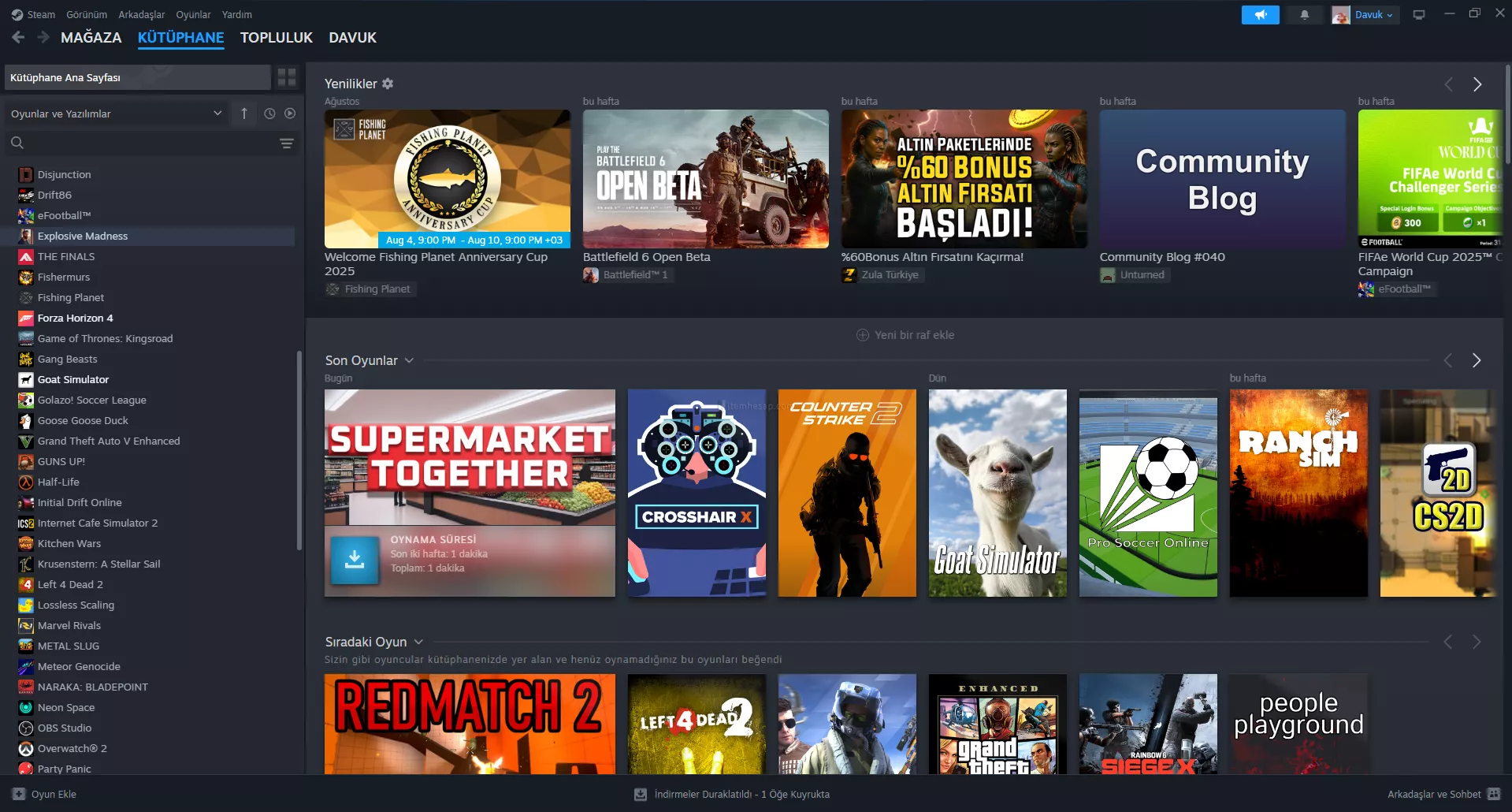Image resolution: width=1512 pixels, height=812 pixels.
Task: Toggle the ready-to-play filter icon
Action: coord(290,114)
